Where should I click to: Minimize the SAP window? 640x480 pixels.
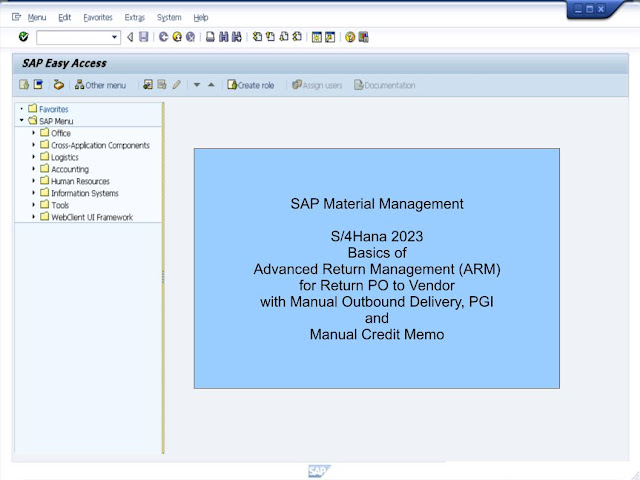578,9
